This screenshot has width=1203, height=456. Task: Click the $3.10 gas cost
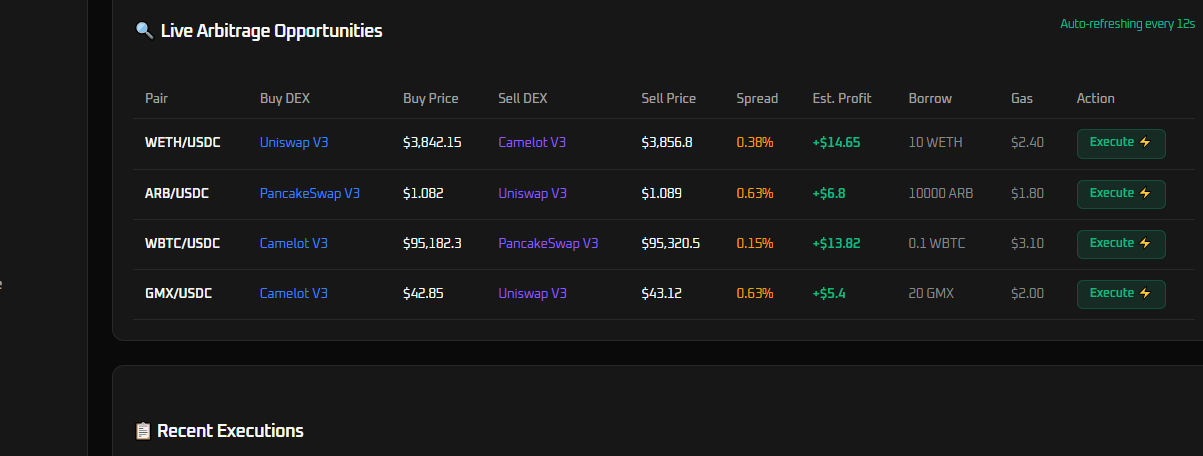click(x=1028, y=243)
